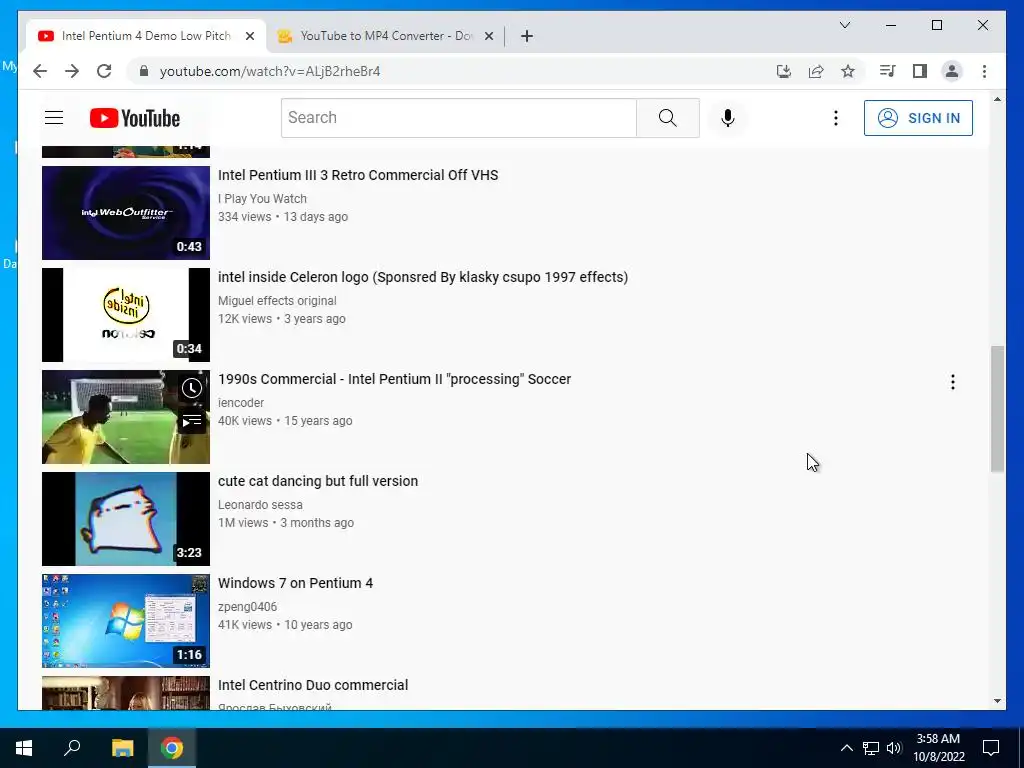
Task: Bookmark this tab with star
Action: tap(848, 71)
